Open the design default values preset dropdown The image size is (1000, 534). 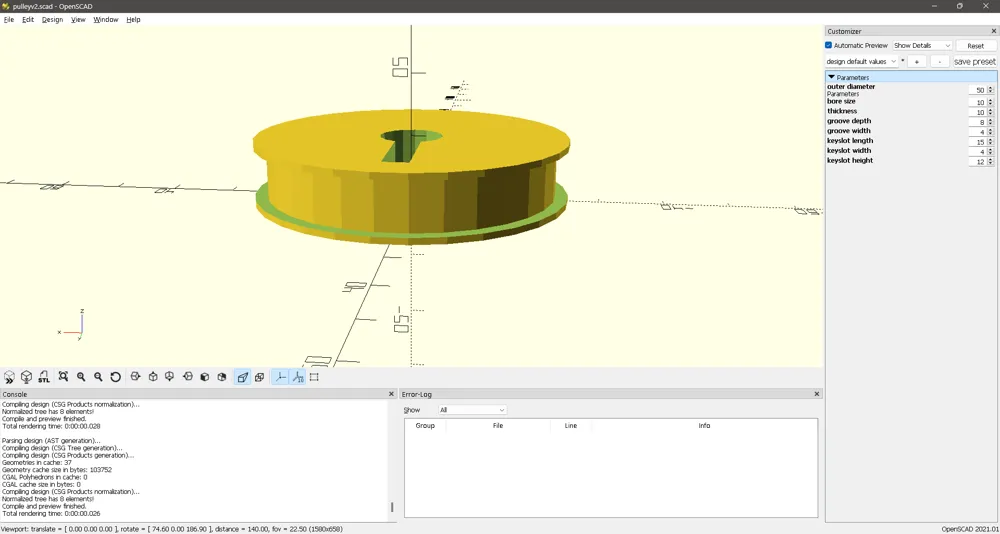point(861,61)
